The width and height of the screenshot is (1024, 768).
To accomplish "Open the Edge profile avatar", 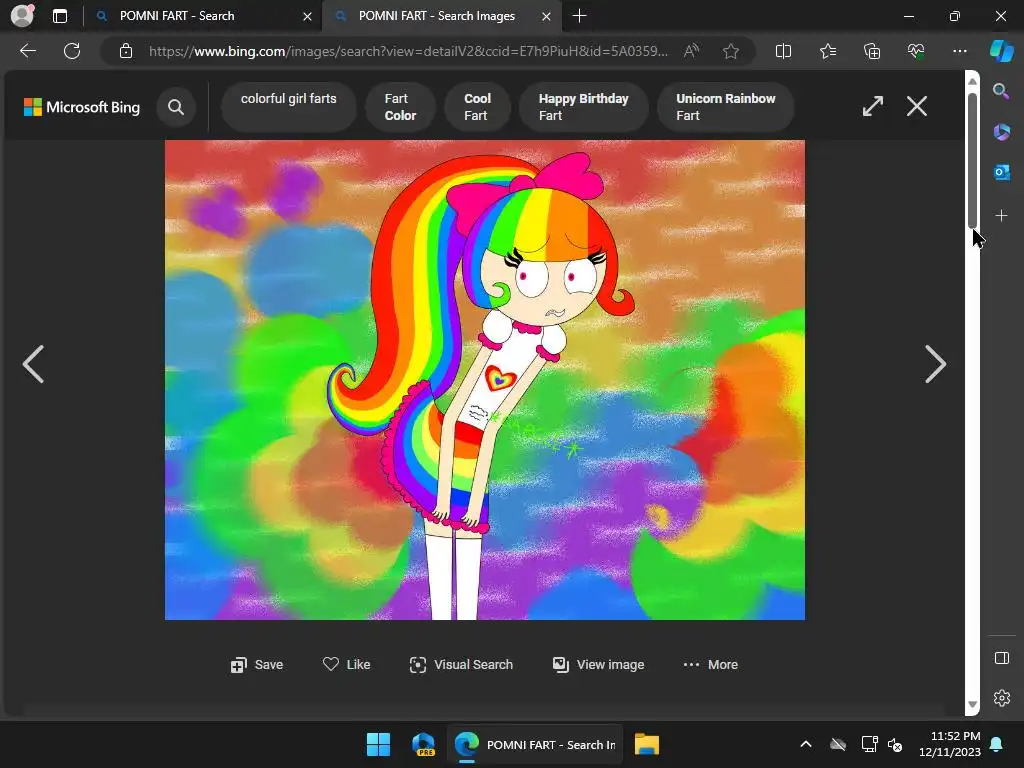I will pos(22,16).
